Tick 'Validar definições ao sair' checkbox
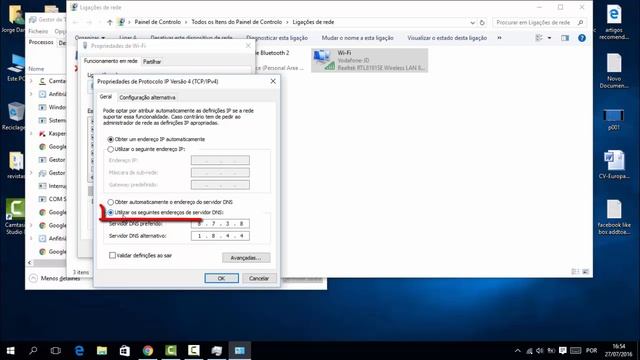 tap(112, 256)
